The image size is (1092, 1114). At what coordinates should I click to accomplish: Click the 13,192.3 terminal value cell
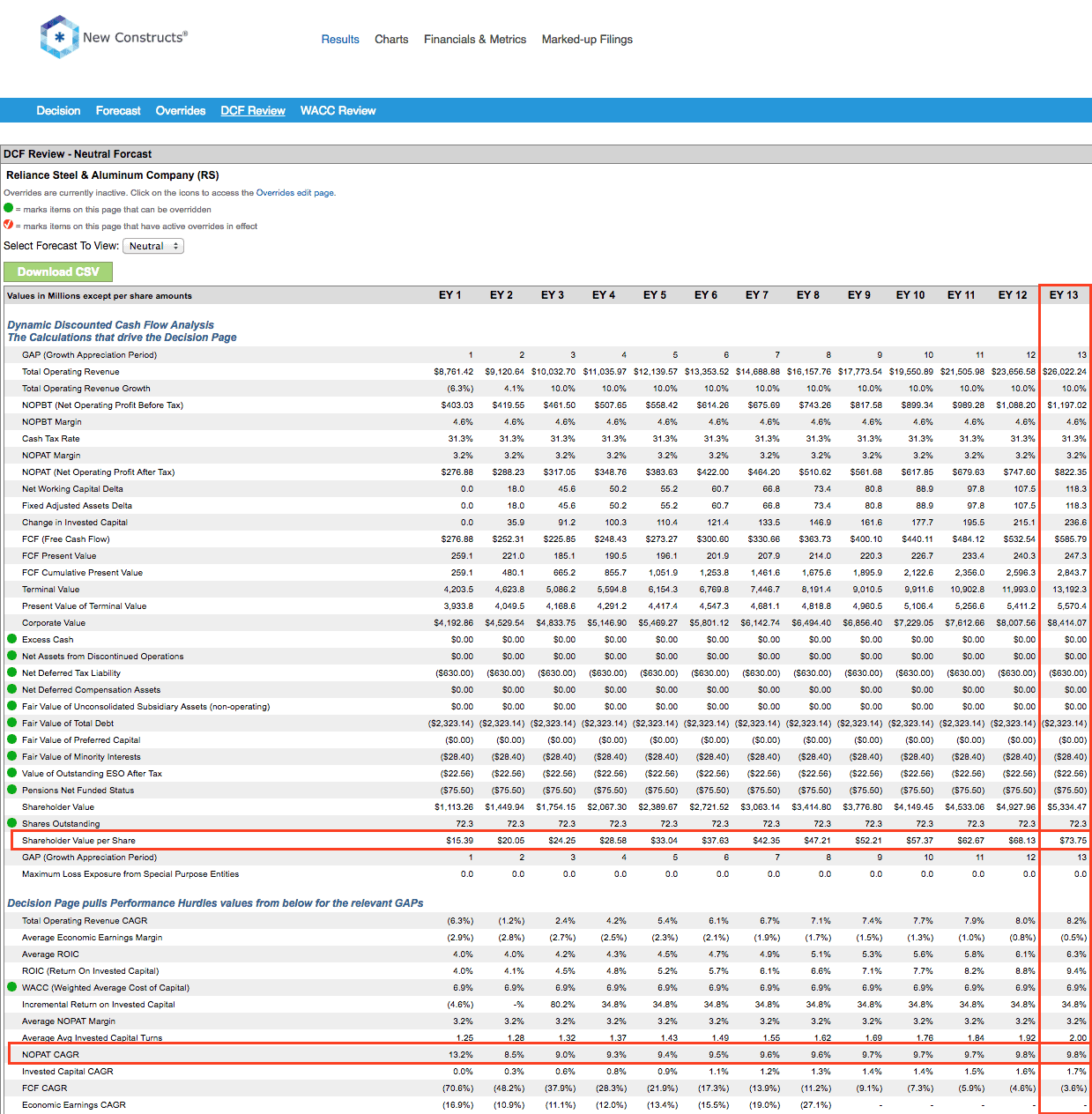point(1069,590)
